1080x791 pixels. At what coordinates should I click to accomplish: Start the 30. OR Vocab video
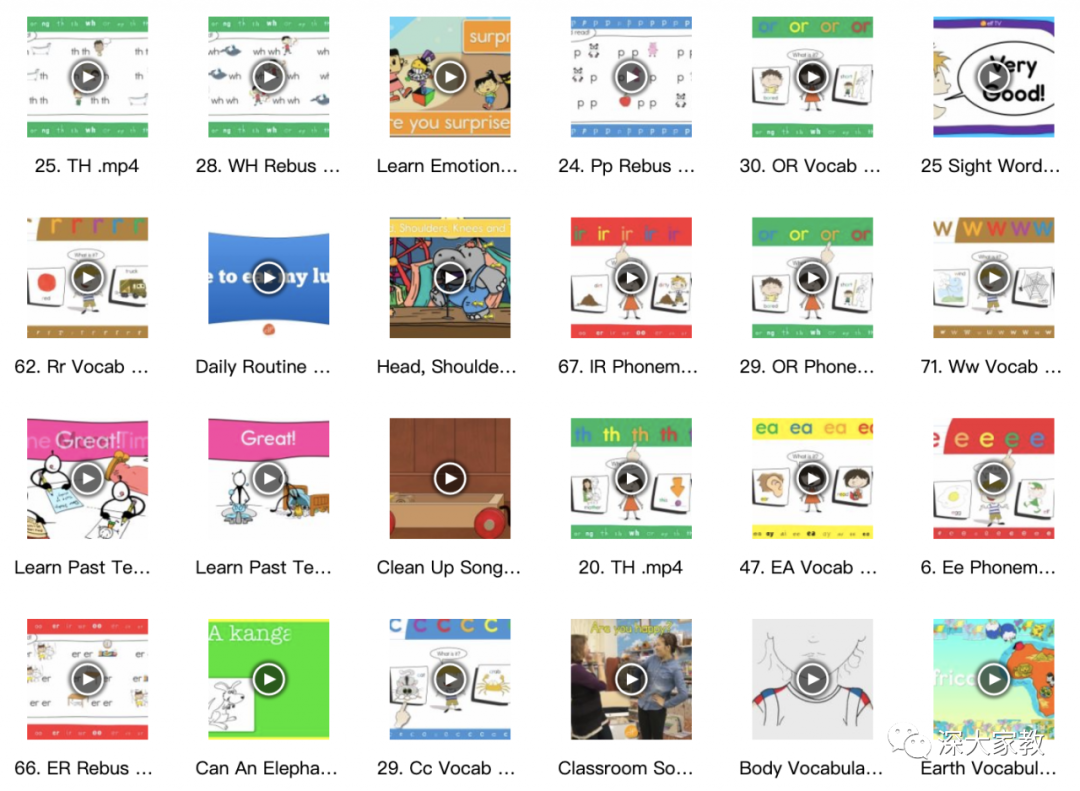pyautogui.click(x=812, y=76)
